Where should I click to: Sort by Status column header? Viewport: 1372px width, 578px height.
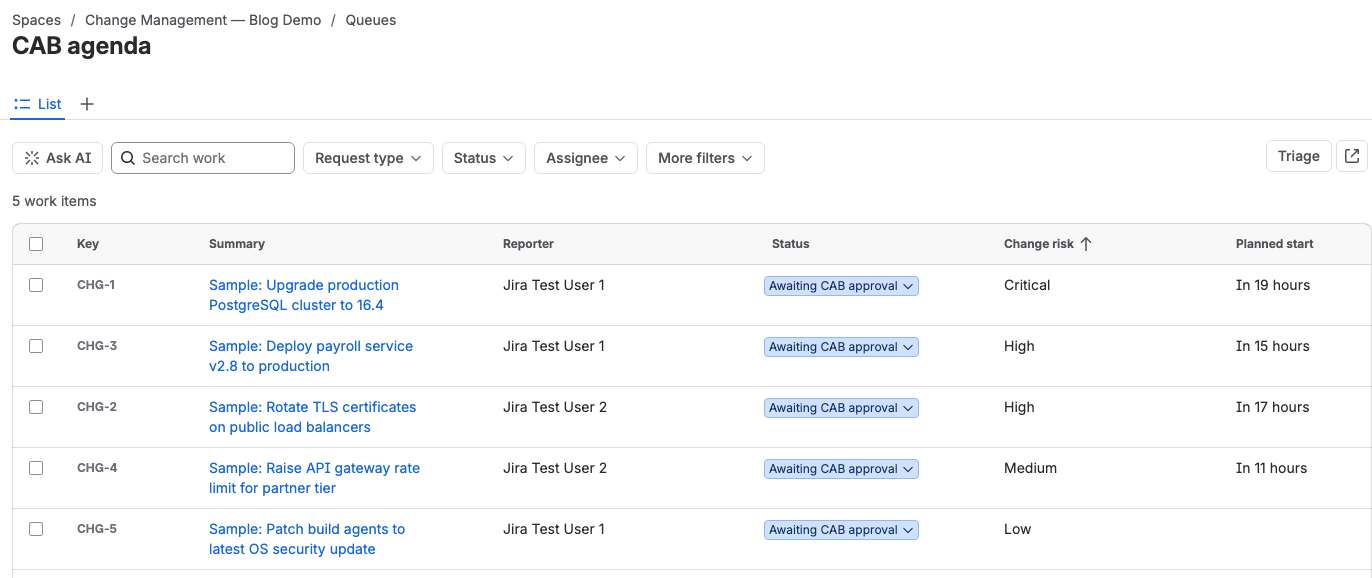point(791,244)
